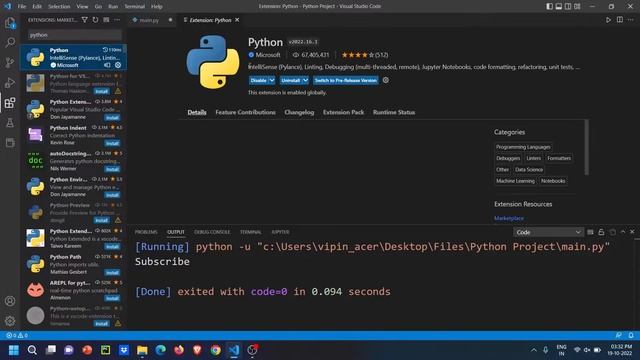The width and height of the screenshot is (640, 360).
Task: Toggle the panel layout icon
Action: click(559, 6)
